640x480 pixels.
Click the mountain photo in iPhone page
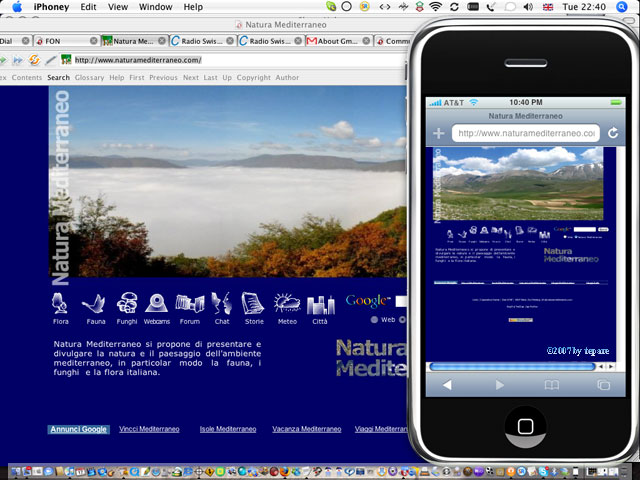(x=518, y=183)
